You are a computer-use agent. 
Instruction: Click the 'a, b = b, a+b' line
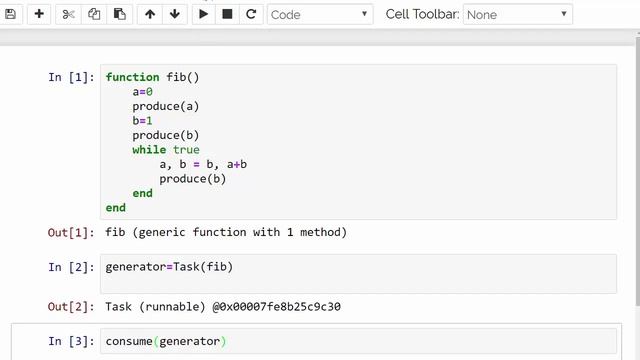(x=203, y=164)
